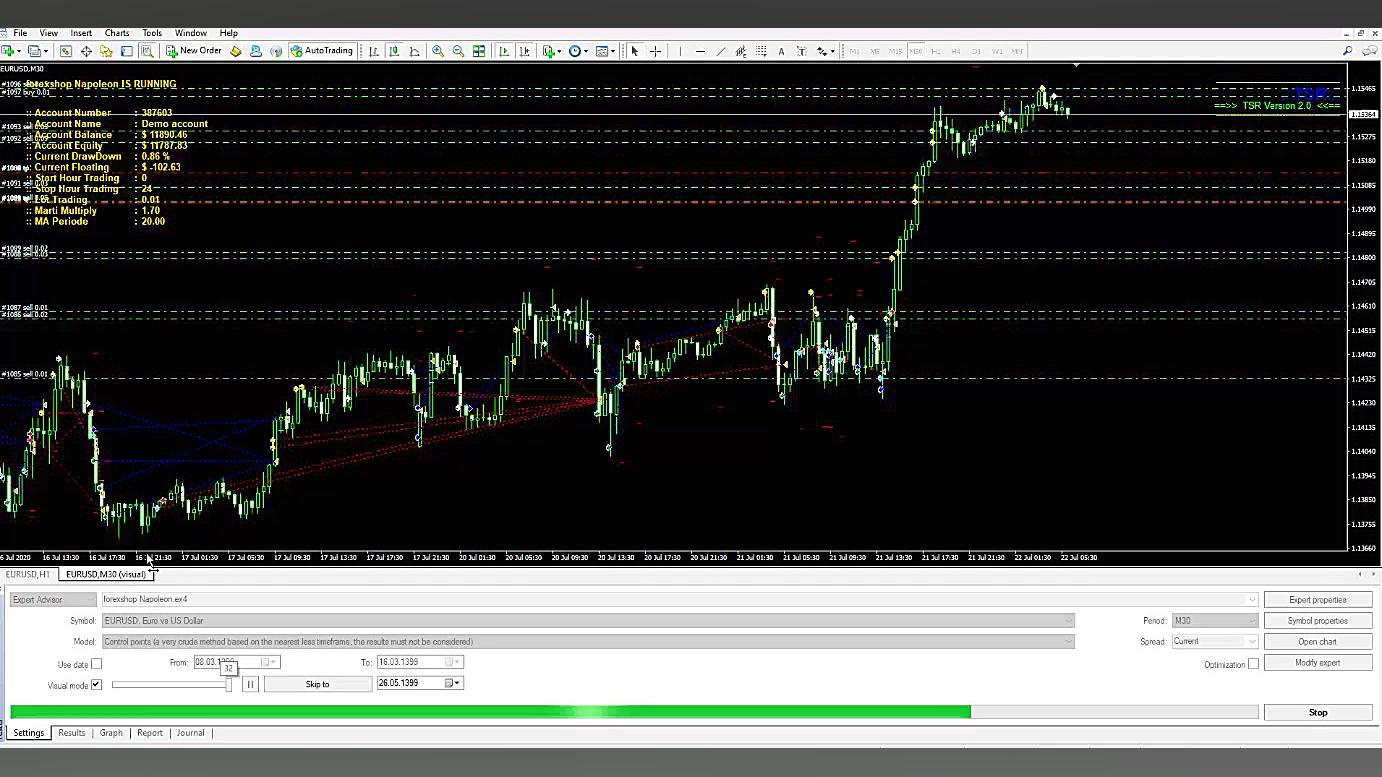The height and width of the screenshot is (777, 1382).
Task: Enable the Use date checkbox
Action: click(96, 663)
